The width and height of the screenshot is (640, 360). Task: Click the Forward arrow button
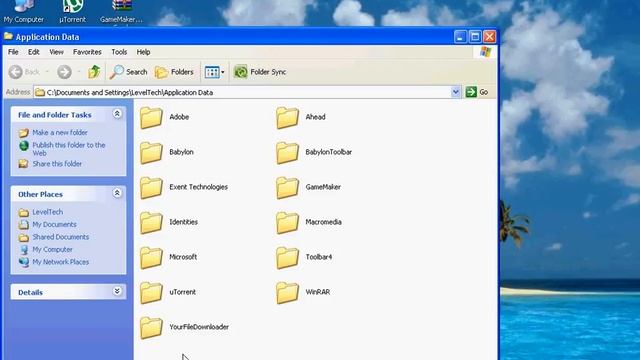[x=64, y=72]
